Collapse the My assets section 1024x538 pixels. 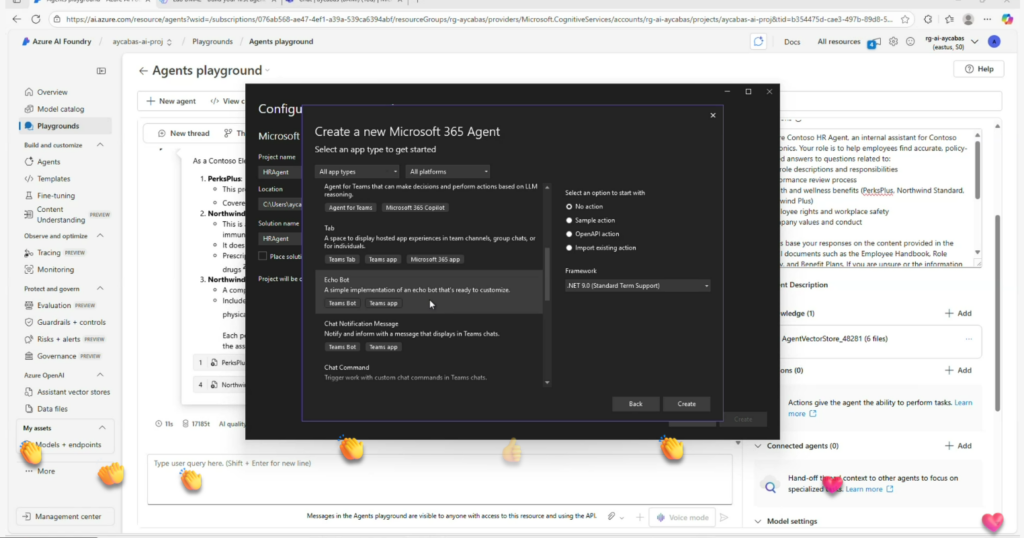pos(102,428)
